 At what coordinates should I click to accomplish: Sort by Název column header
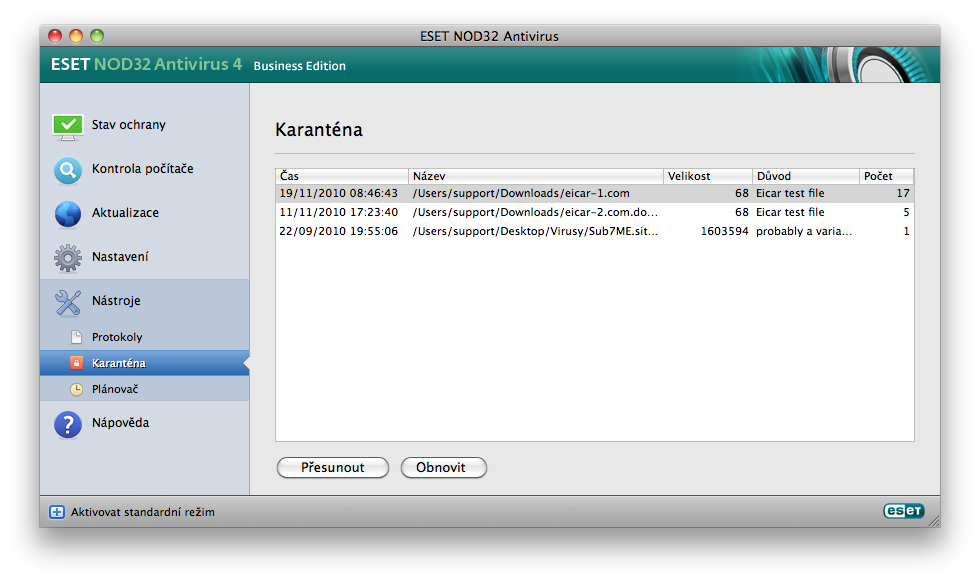click(x=536, y=176)
